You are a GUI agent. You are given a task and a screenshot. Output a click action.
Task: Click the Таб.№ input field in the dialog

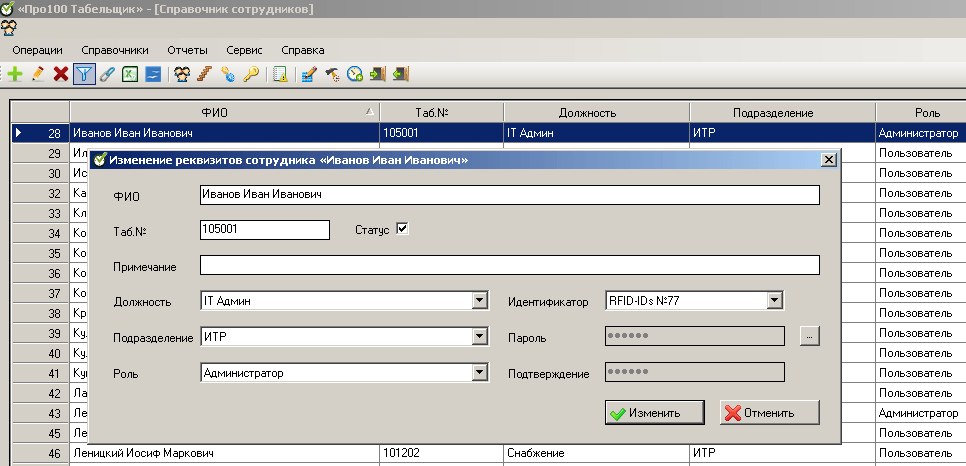[265, 230]
